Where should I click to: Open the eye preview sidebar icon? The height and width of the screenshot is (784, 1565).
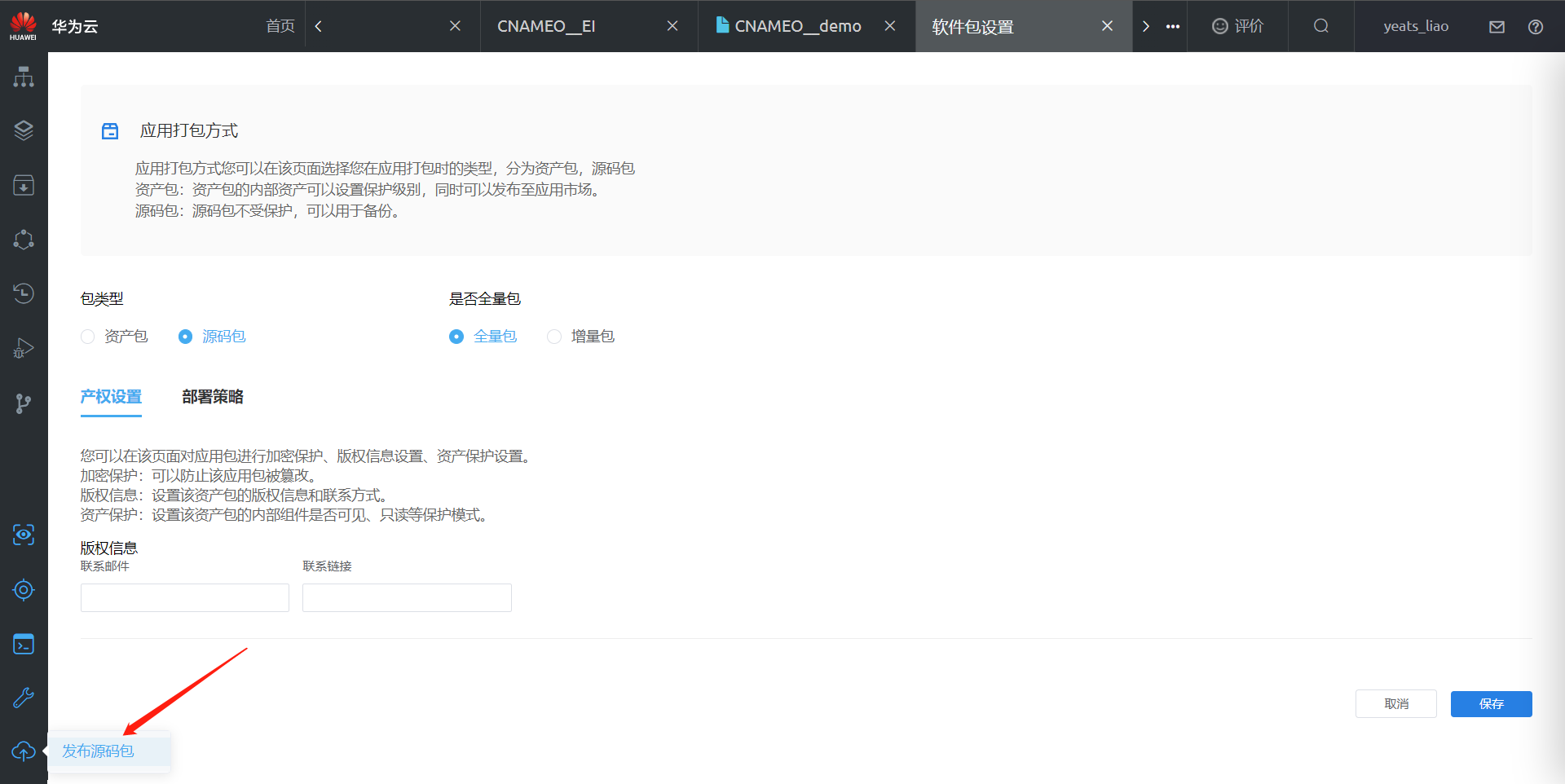tap(24, 535)
